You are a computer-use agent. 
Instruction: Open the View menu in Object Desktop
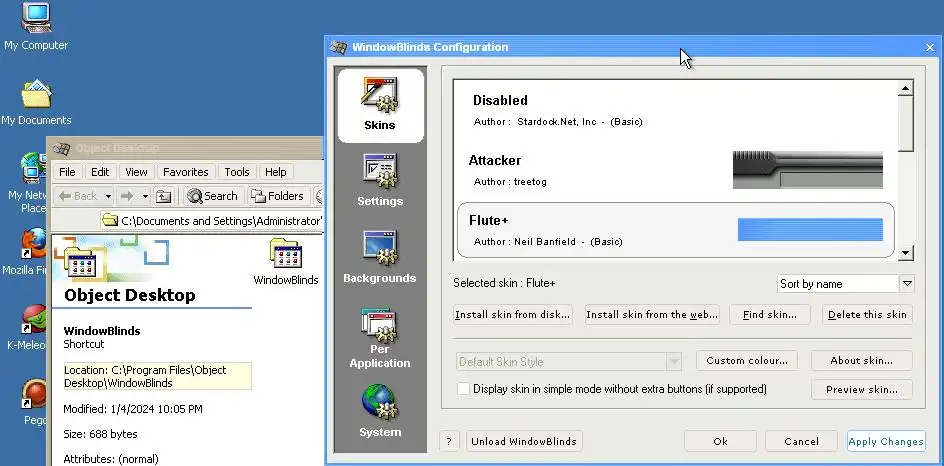click(136, 172)
